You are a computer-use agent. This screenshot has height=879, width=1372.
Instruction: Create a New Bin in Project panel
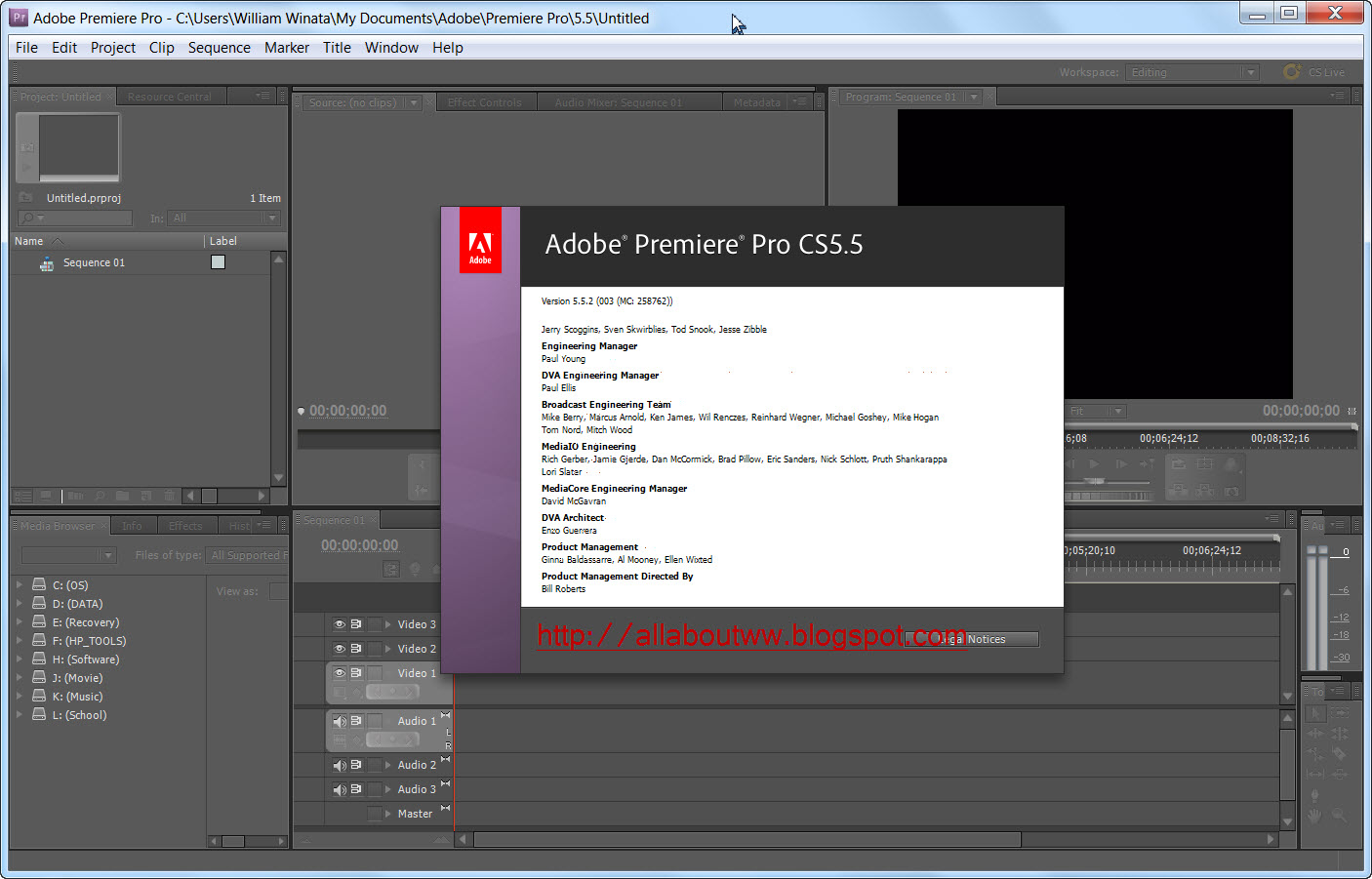pos(122,496)
